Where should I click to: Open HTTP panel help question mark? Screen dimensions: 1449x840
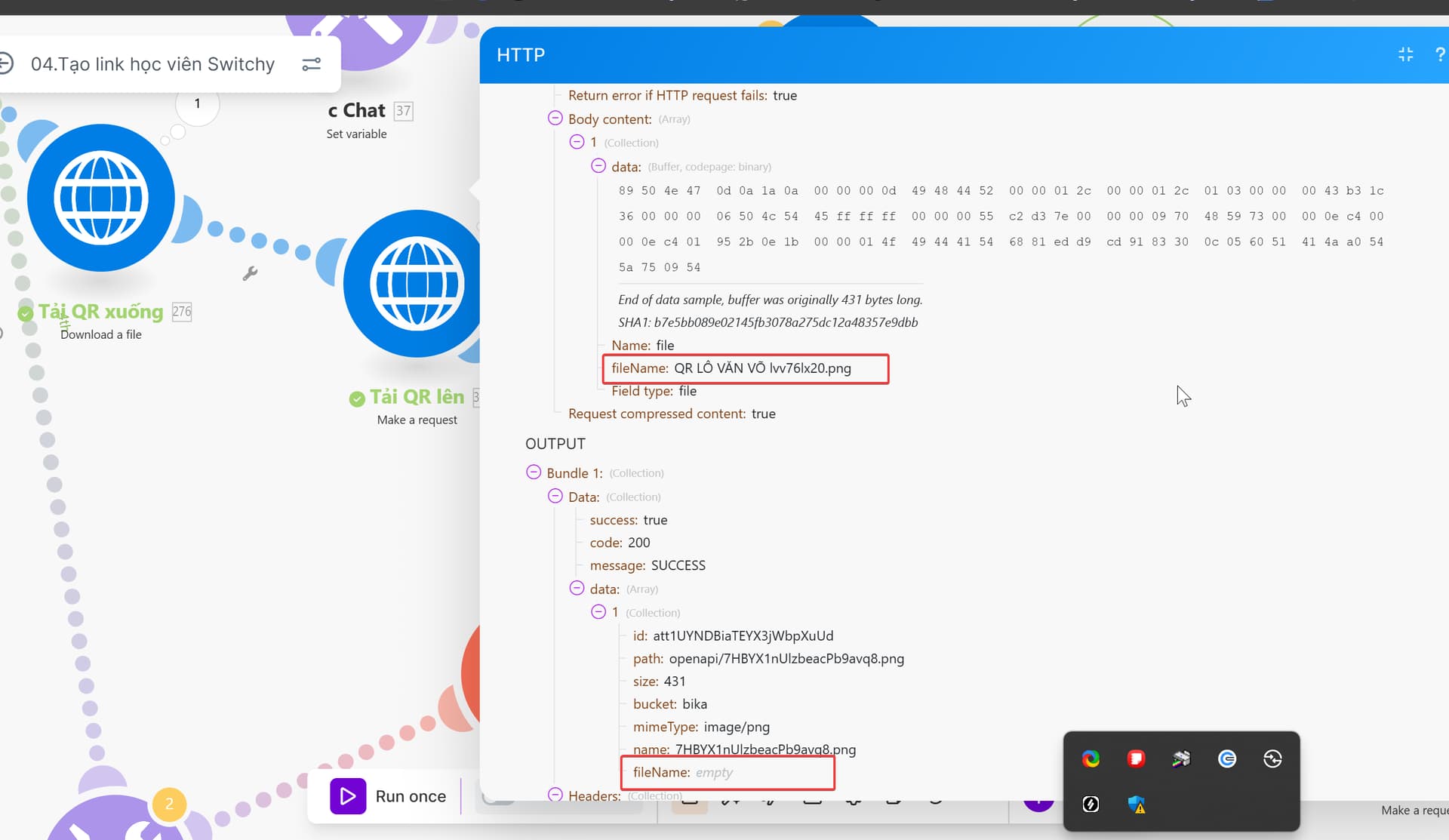[x=1439, y=54]
